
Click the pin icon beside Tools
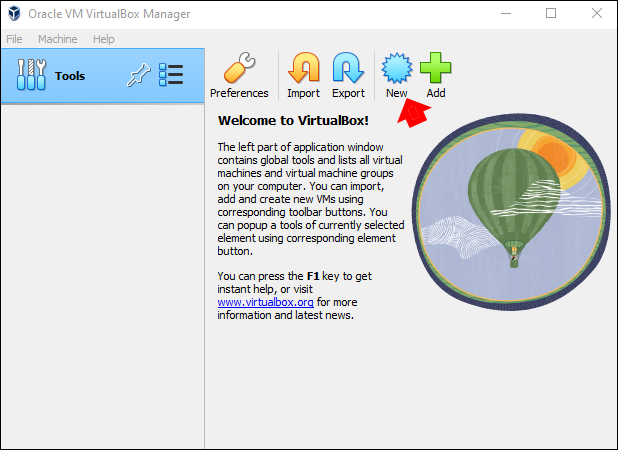tap(138, 74)
